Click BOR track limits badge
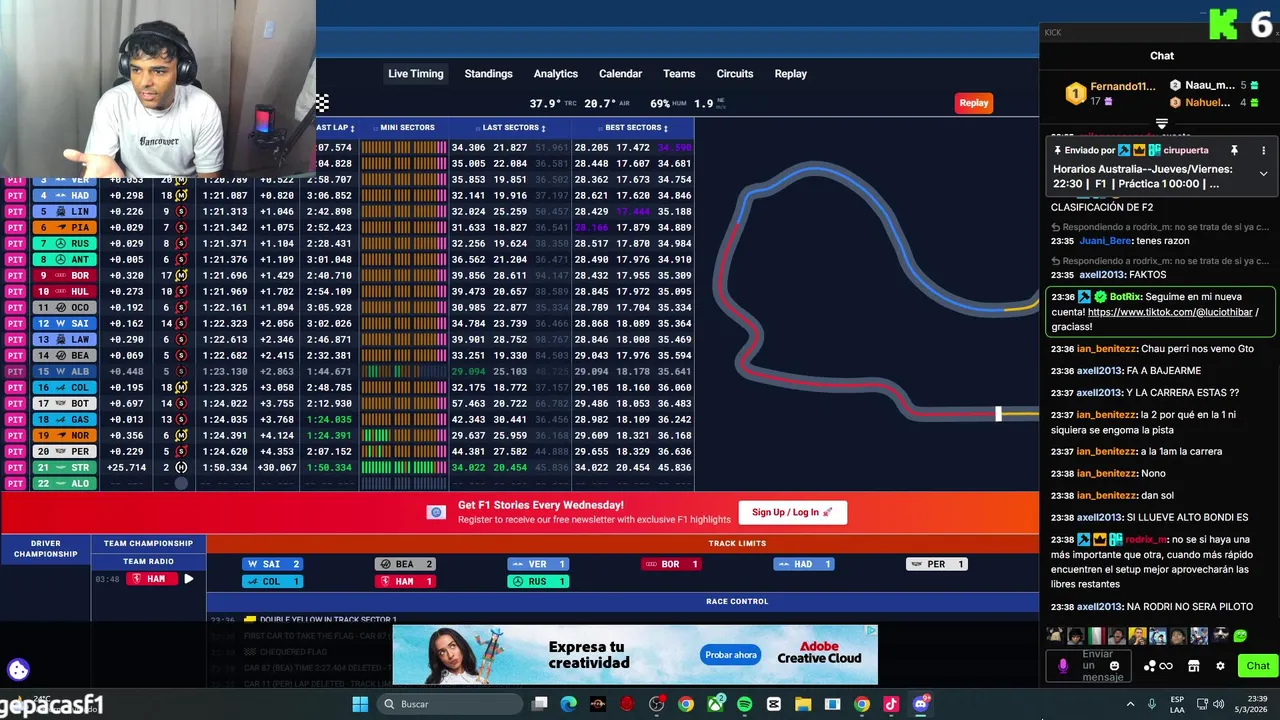 tap(670, 564)
